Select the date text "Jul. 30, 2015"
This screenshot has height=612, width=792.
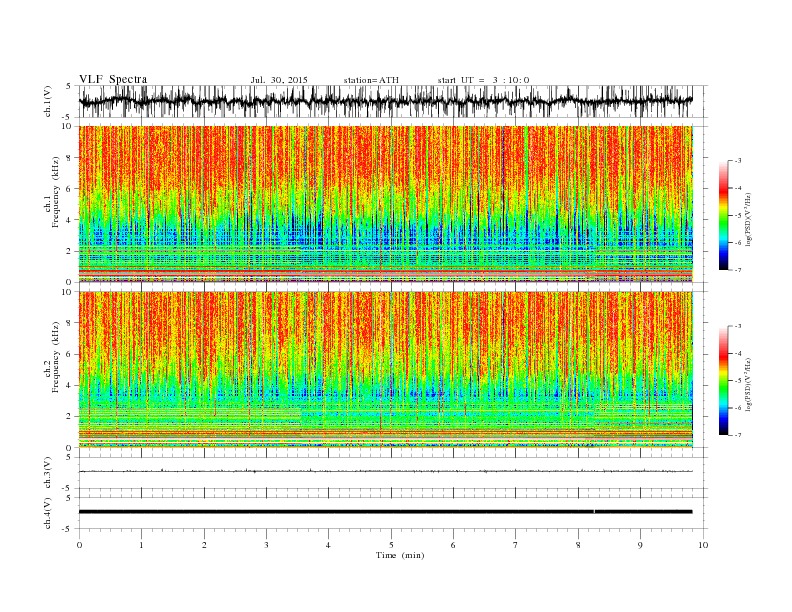[x=279, y=80]
